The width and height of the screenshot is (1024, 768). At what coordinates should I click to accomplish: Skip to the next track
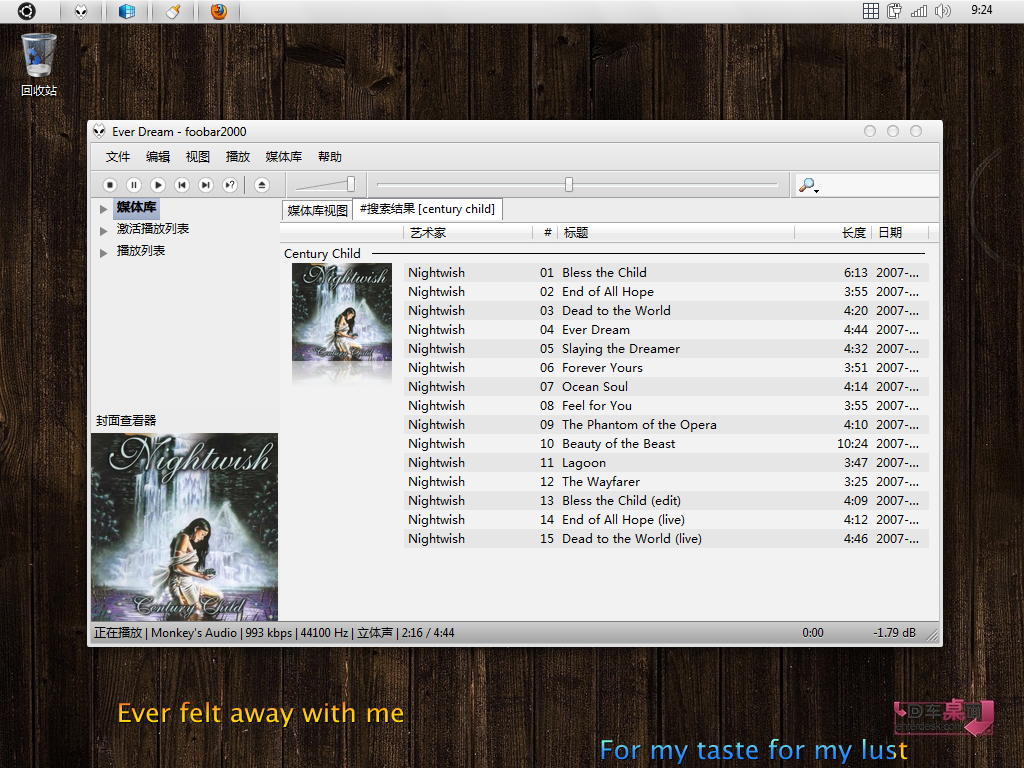(206, 185)
